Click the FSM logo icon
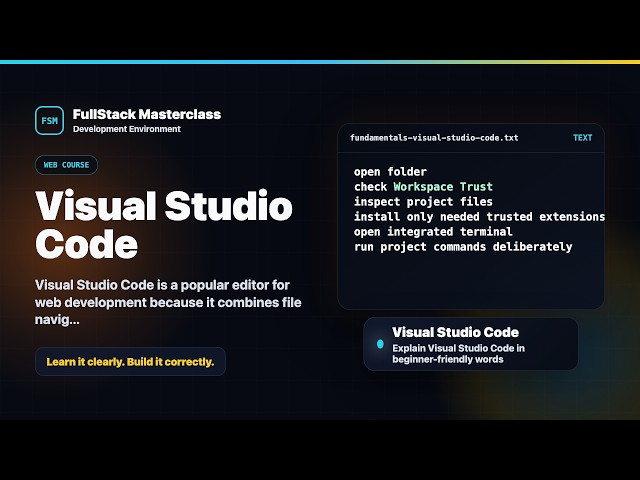 click(49, 120)
